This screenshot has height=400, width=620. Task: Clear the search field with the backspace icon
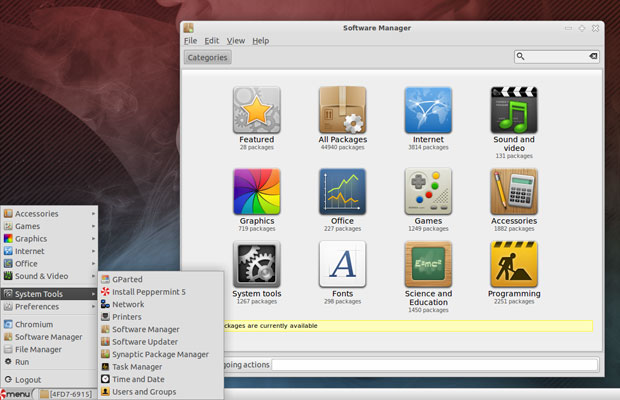pos(593,57)
